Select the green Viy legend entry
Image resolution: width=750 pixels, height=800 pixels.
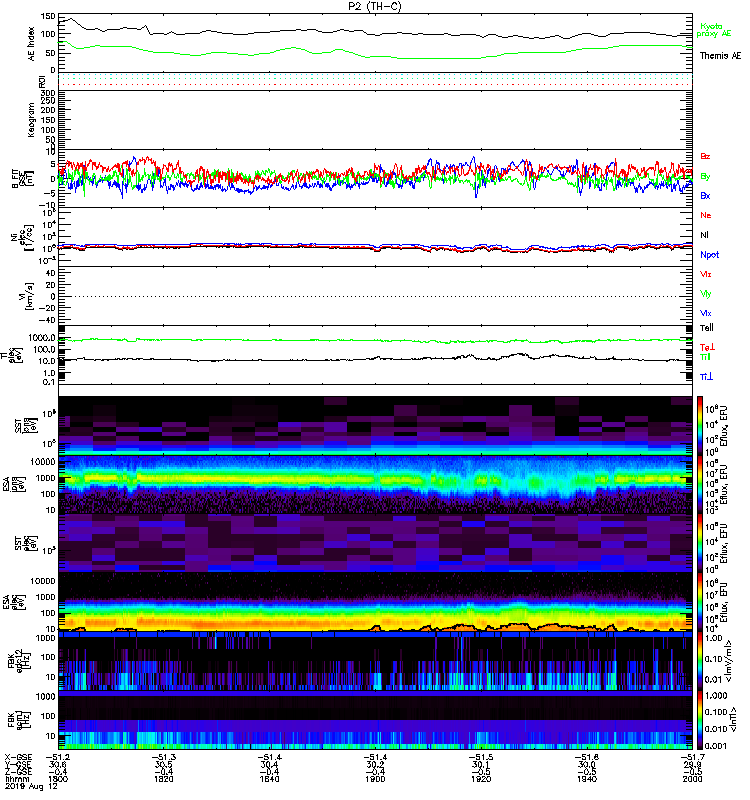[x=706, y=294]
